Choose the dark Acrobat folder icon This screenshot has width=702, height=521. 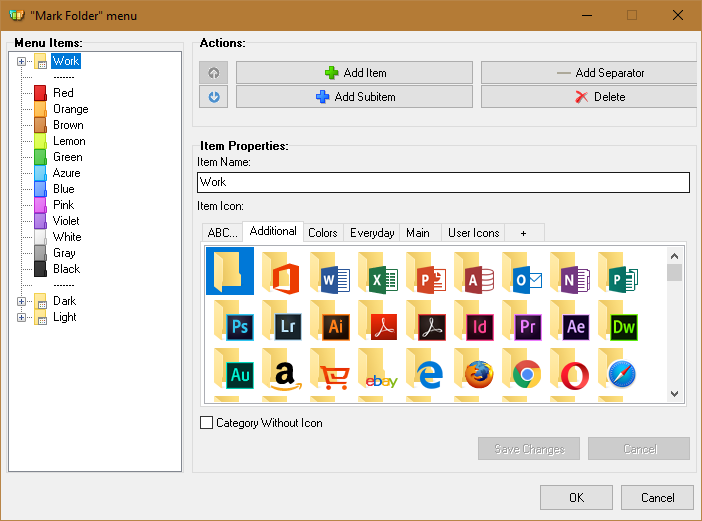pyautogui.click(x=426, y=321)
